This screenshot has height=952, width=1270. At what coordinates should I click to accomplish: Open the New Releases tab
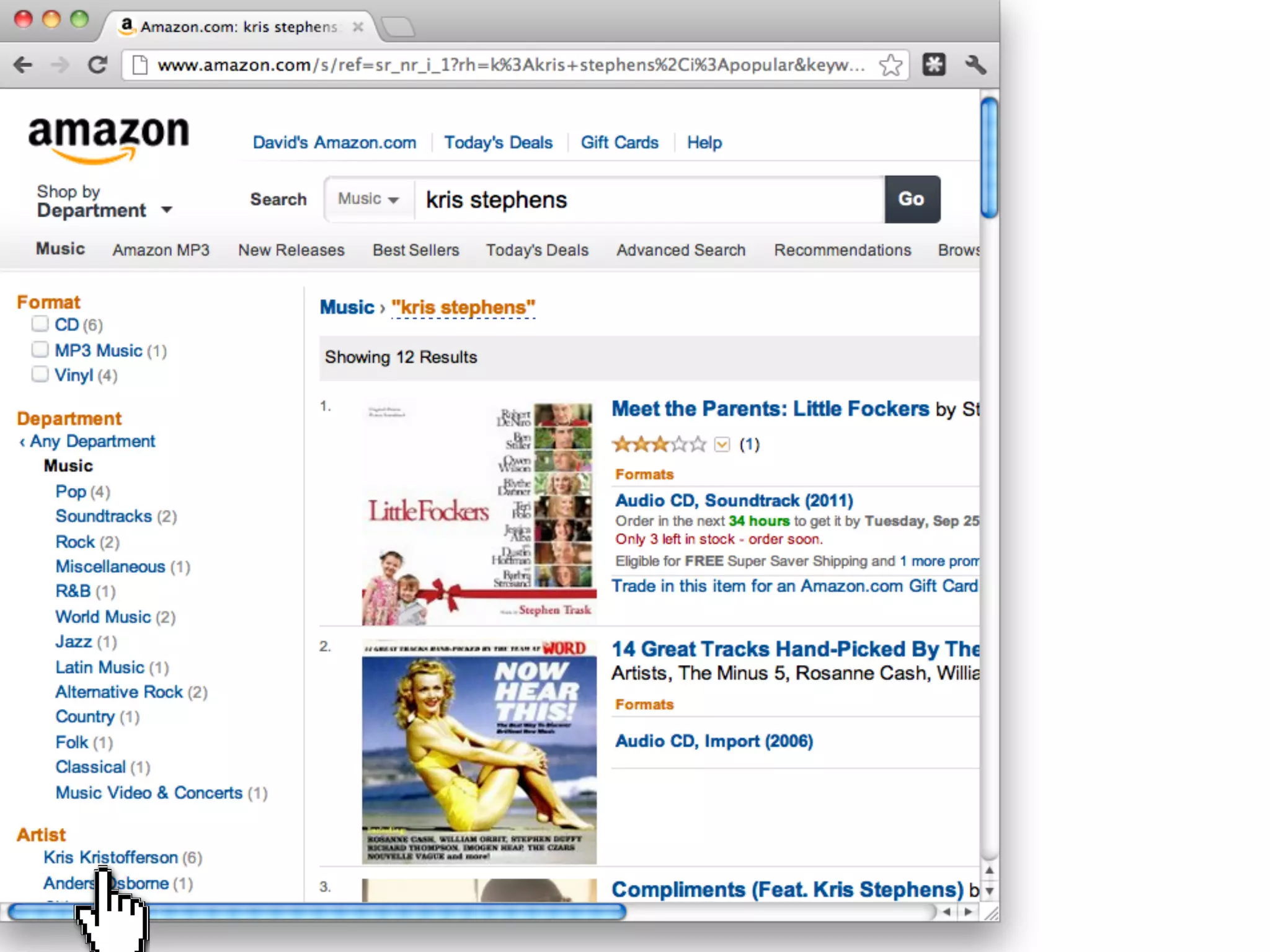click(x=291, y=250)
